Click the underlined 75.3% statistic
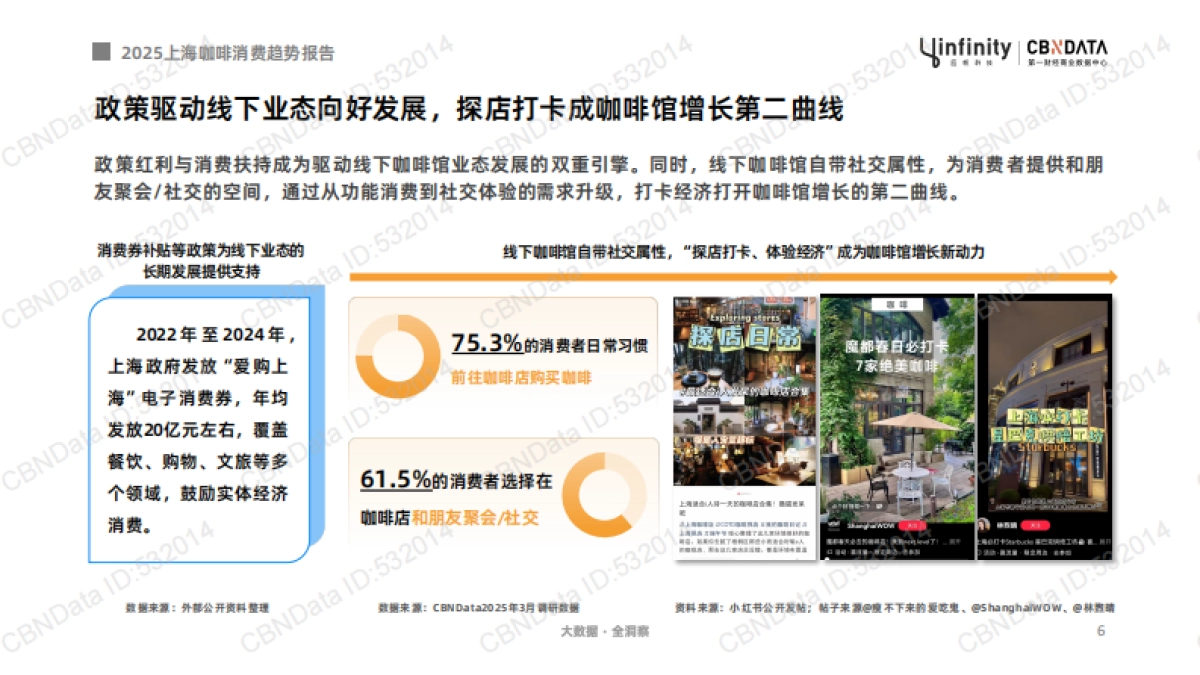Image resolution: width=1200 pixels, height=675 pixels. pos(487,342)
